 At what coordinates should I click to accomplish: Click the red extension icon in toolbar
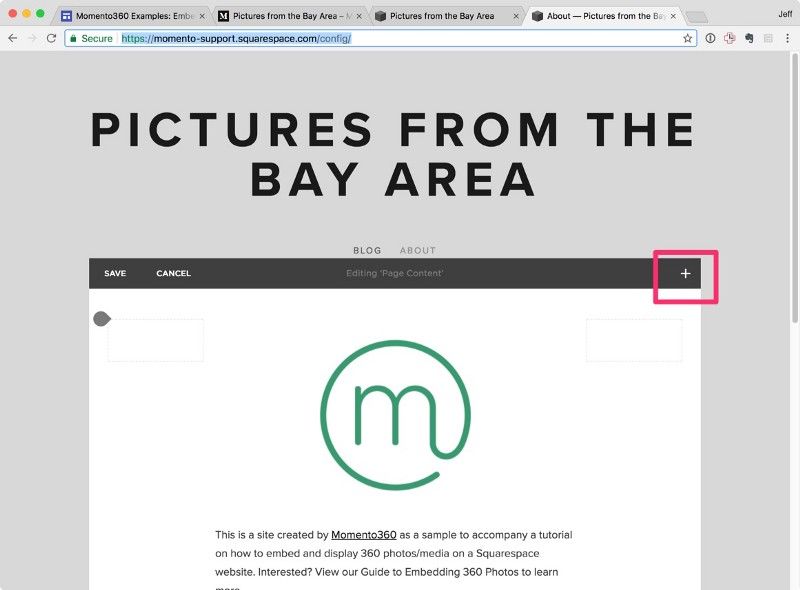point(730,38)
